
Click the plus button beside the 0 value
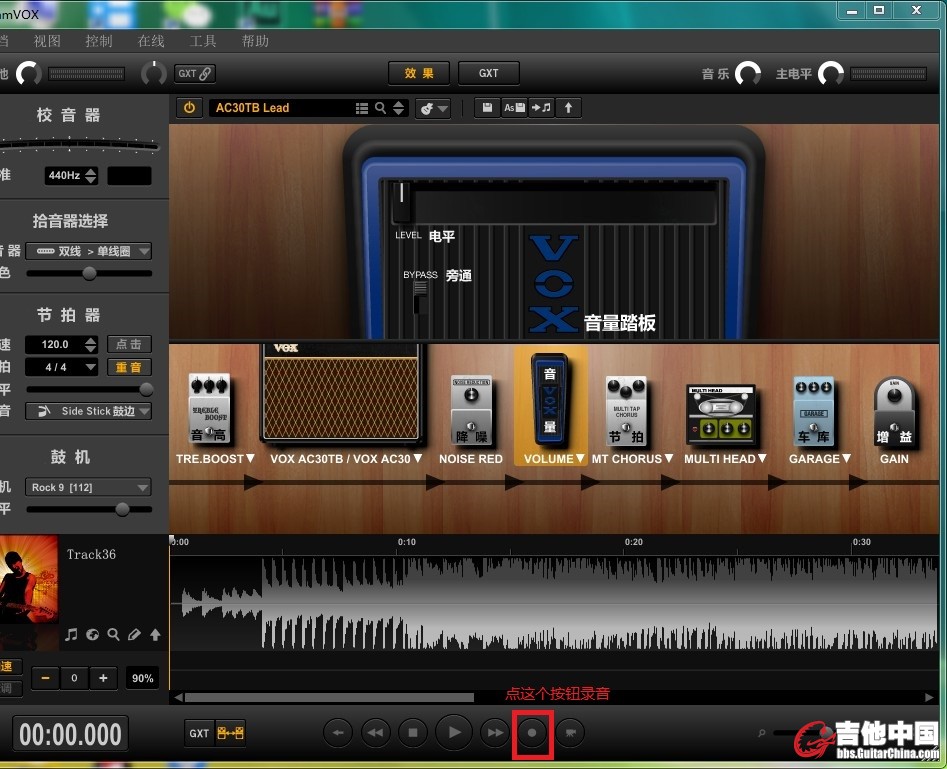pos(103,678)
